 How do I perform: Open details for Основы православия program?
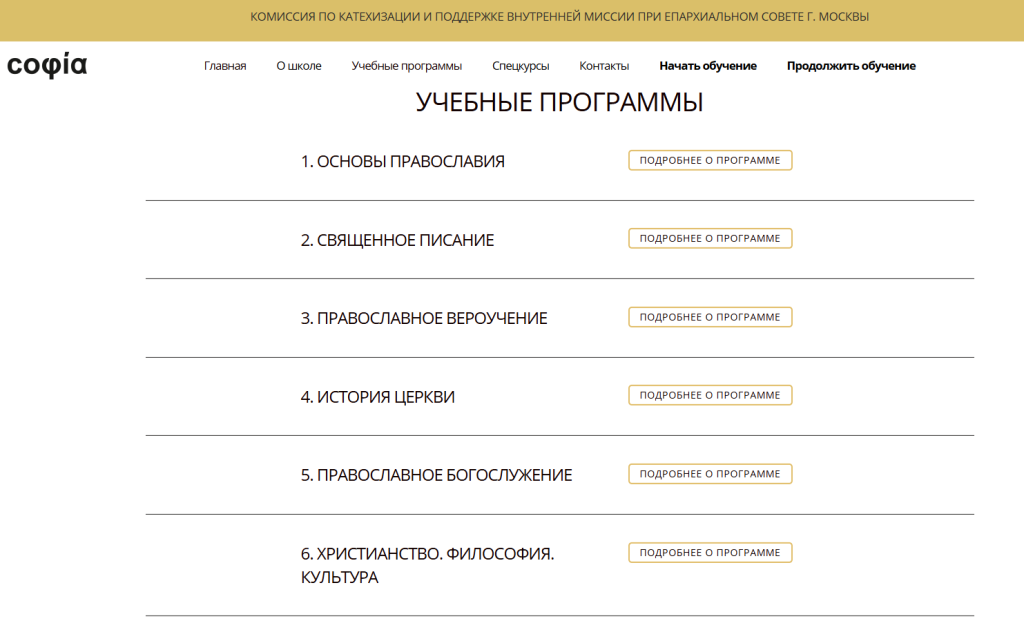pyautogui.click(x=710, y=160)
